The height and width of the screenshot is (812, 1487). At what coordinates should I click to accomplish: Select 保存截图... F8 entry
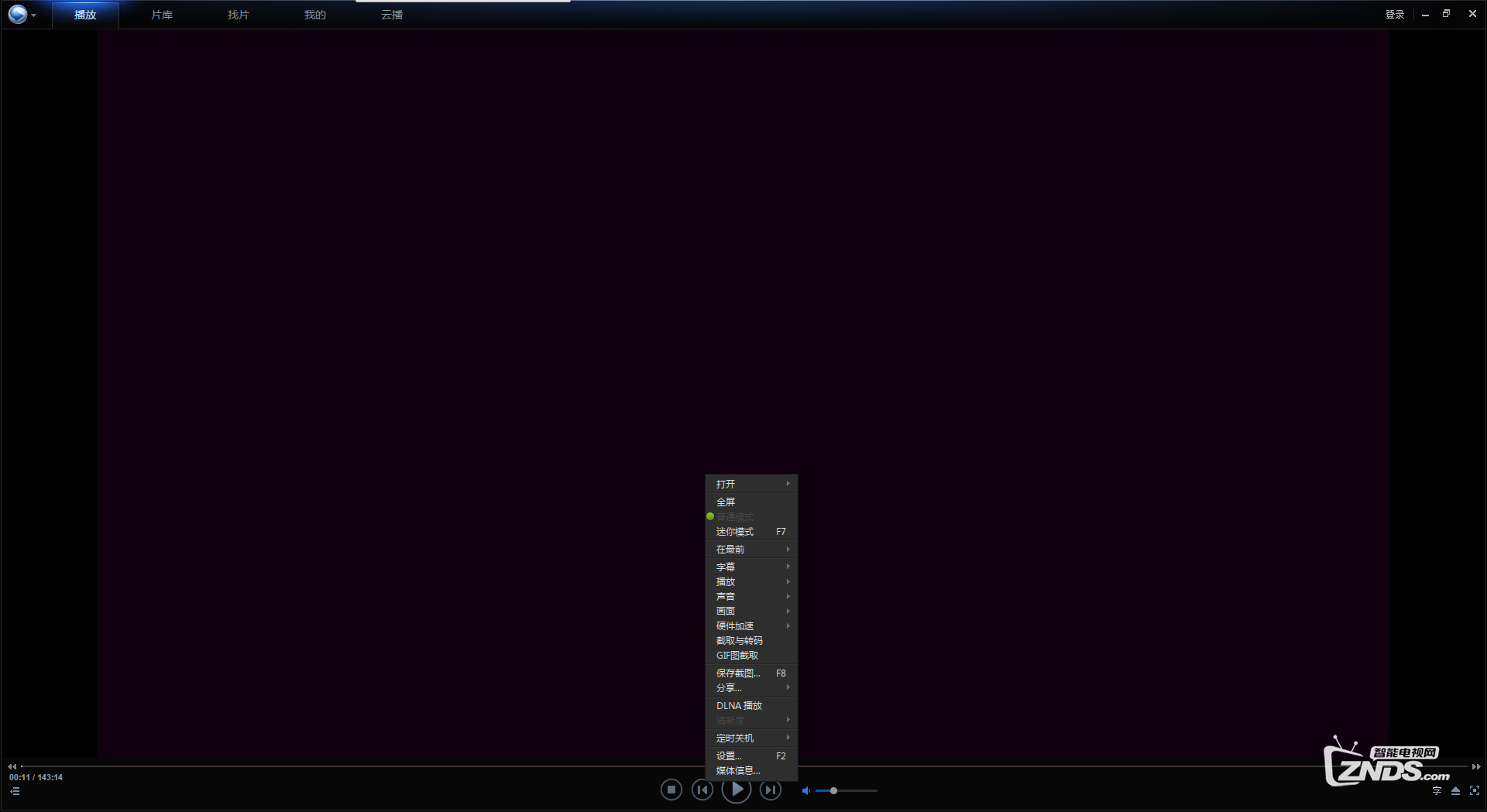pyautogui.click(x=751, y=673)
